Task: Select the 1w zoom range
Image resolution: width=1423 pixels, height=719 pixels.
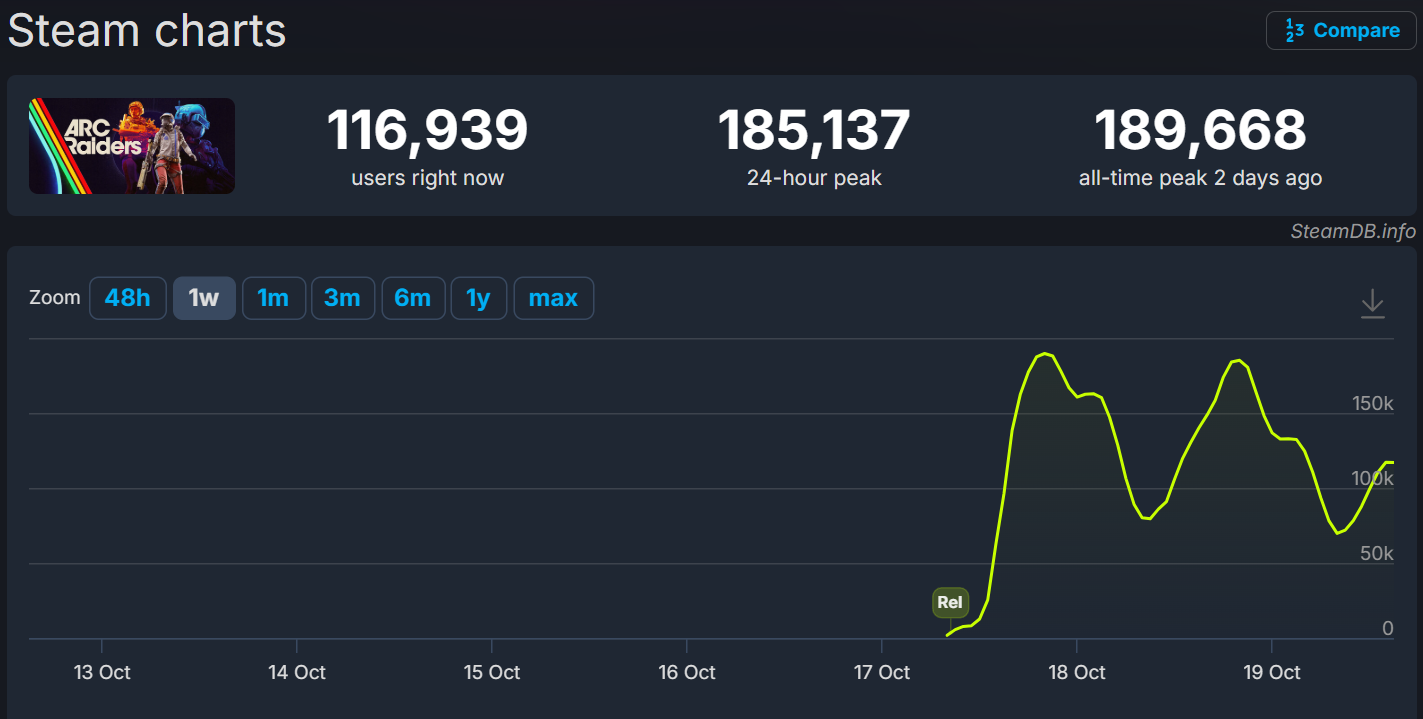Action: [x=204, y=298]
